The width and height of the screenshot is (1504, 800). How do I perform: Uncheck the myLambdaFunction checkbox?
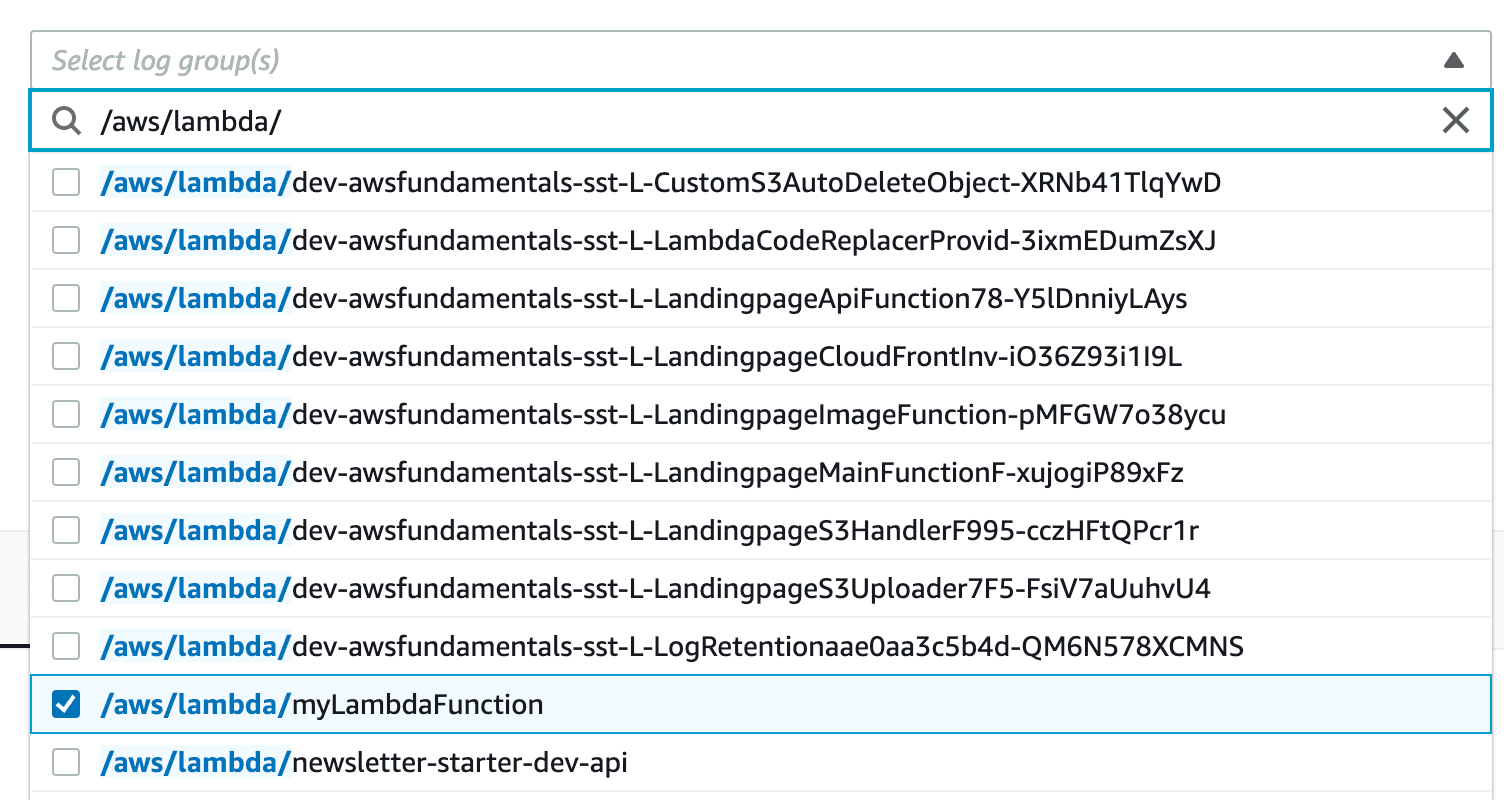coord(66,705)
